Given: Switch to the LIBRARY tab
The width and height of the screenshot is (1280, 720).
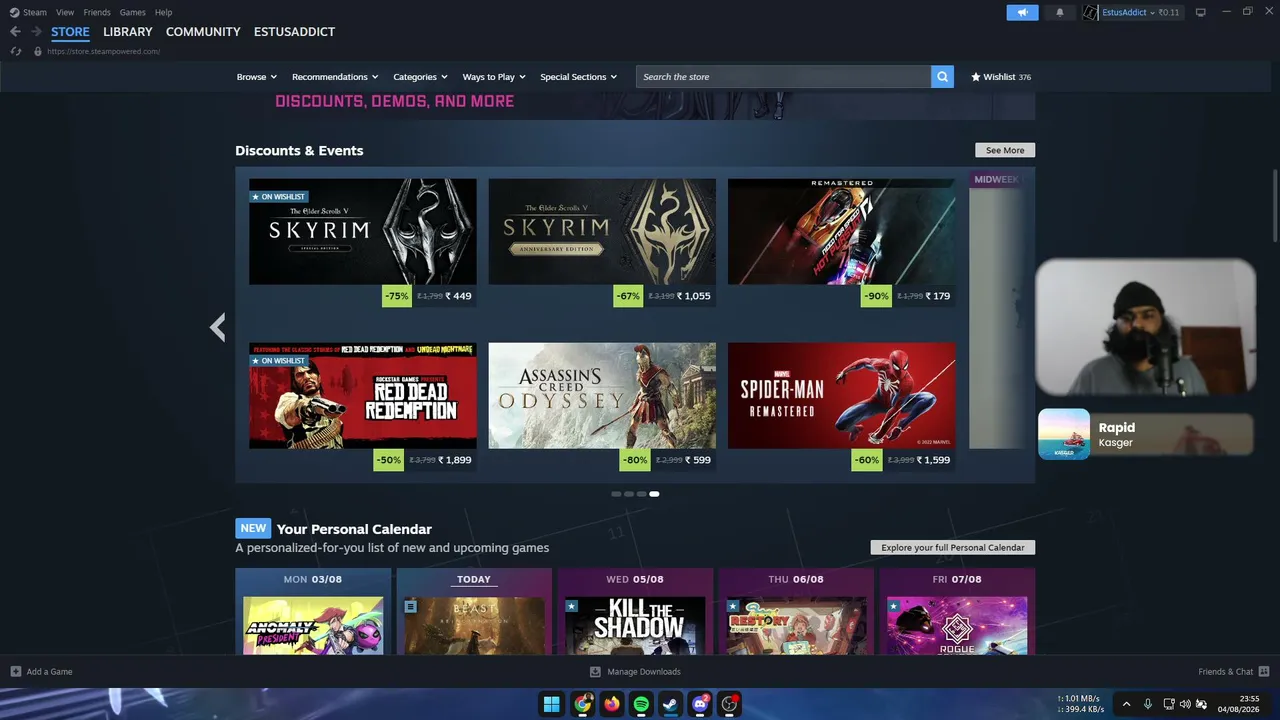Looking at the screenshot, I should tap(128, 32).
